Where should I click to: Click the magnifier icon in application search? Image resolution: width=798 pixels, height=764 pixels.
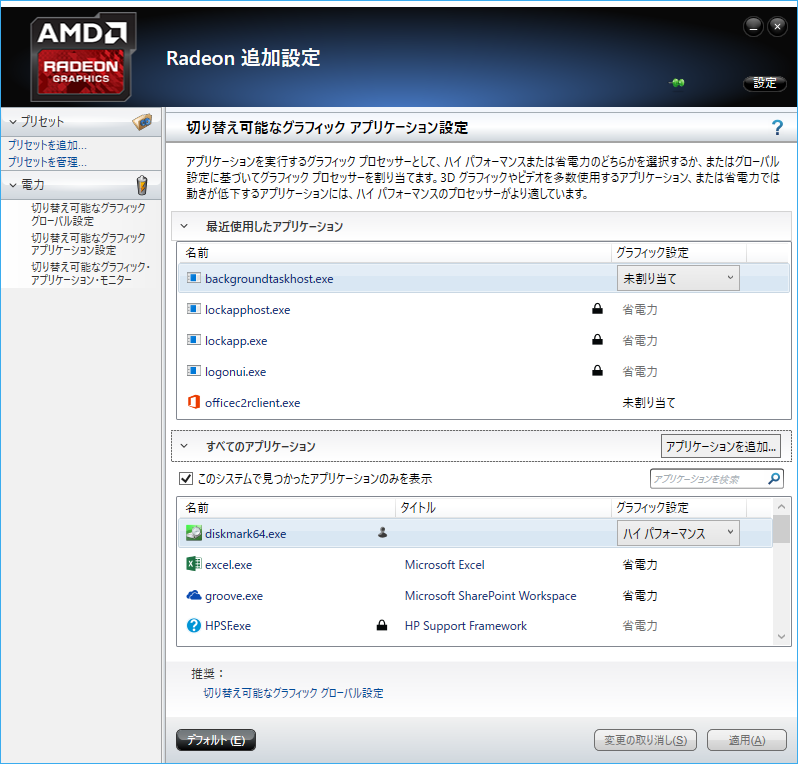click(x=774, y=478)
